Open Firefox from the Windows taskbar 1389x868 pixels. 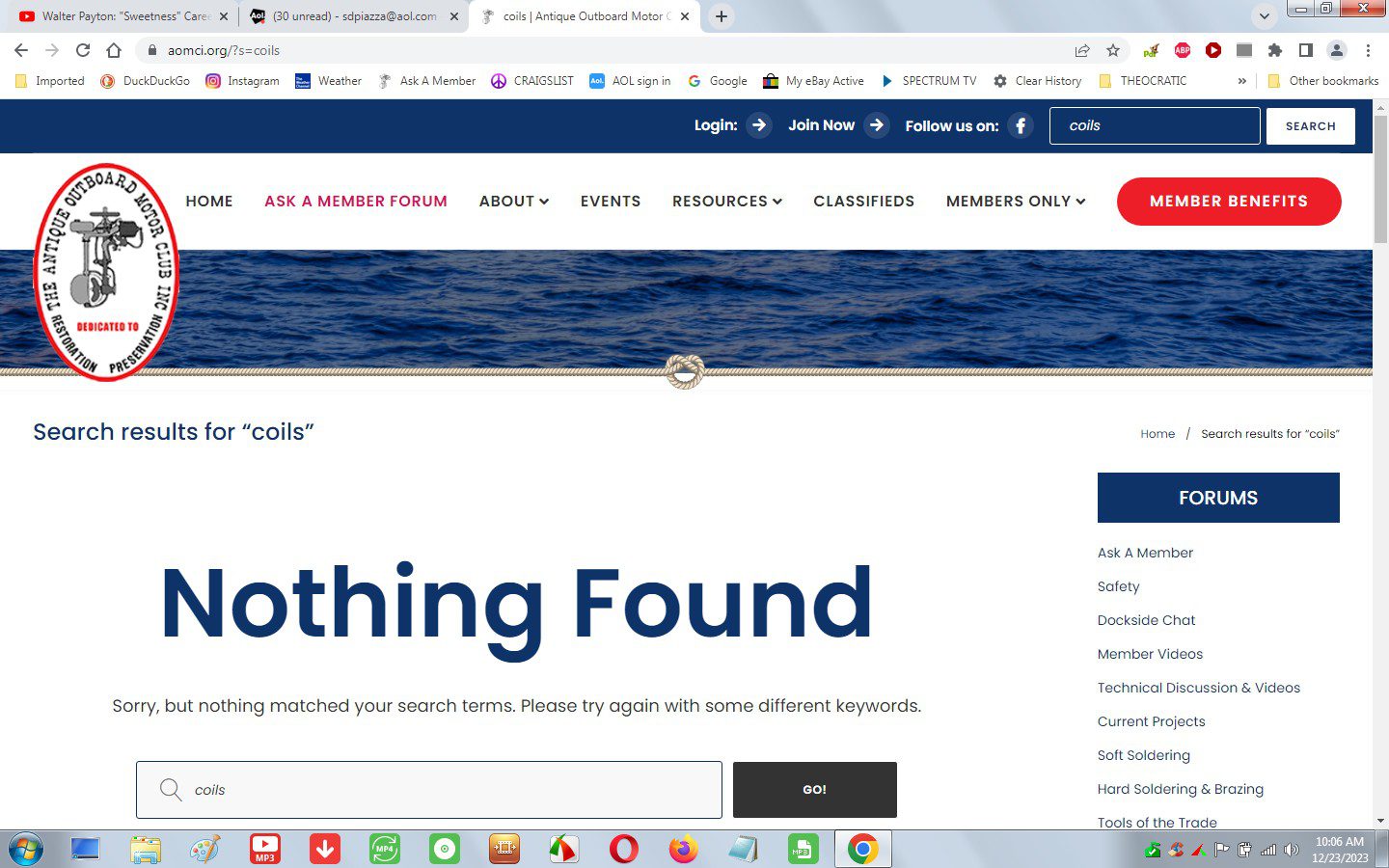pyautogui.click(x=684, y=849)
